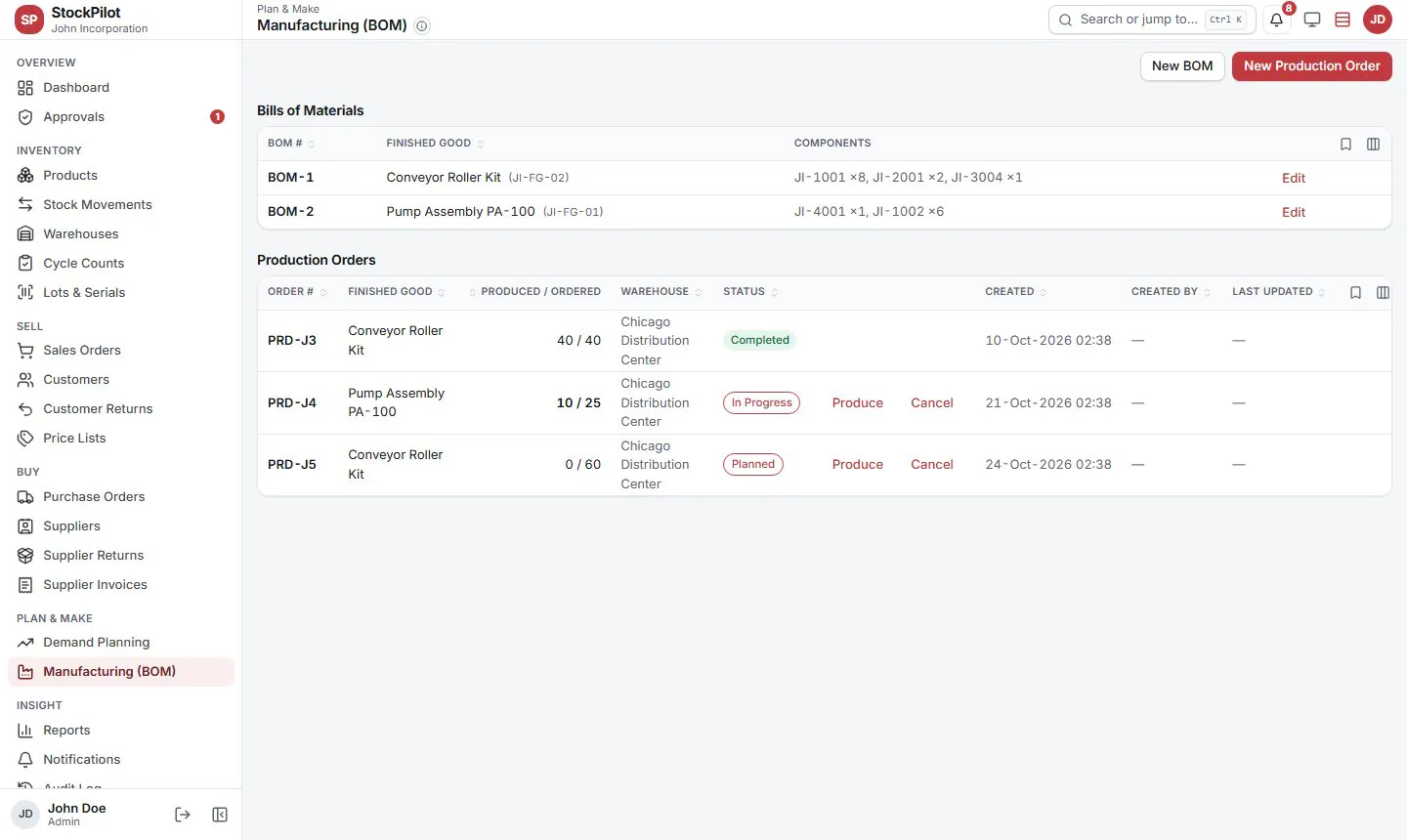Click bookmark icon in Production Orders table
1407x840 pixels.
(x=1355, y=292)
